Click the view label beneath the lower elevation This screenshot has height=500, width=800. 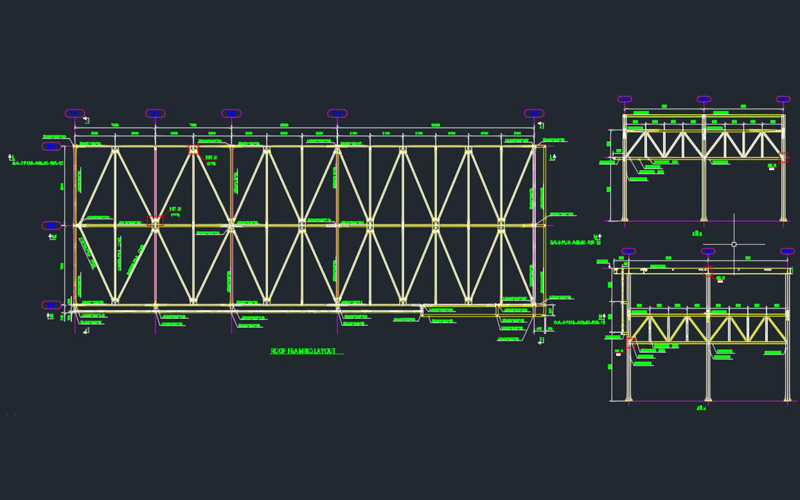(x=701, y=409)
